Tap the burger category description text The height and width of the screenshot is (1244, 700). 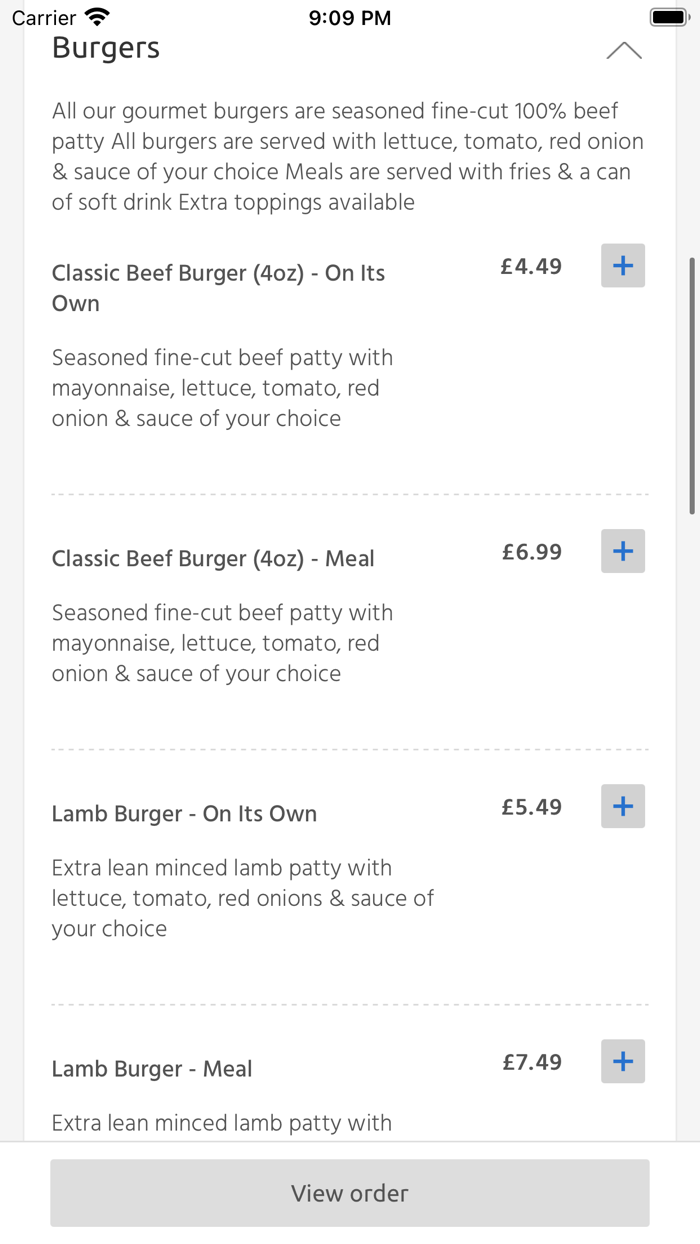(x=348, y=157)
